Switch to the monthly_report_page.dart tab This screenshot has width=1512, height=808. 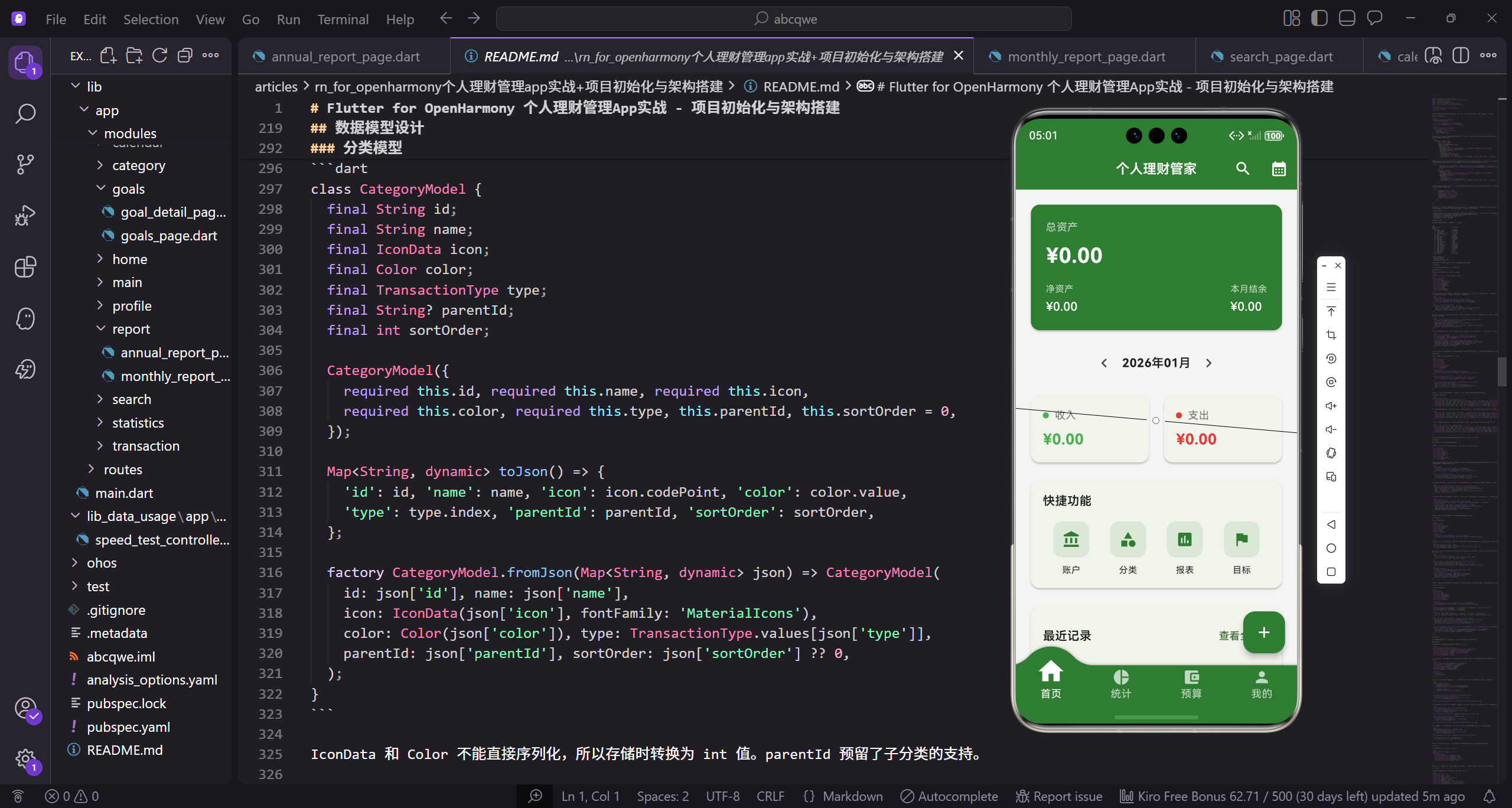click(1086, 56)
